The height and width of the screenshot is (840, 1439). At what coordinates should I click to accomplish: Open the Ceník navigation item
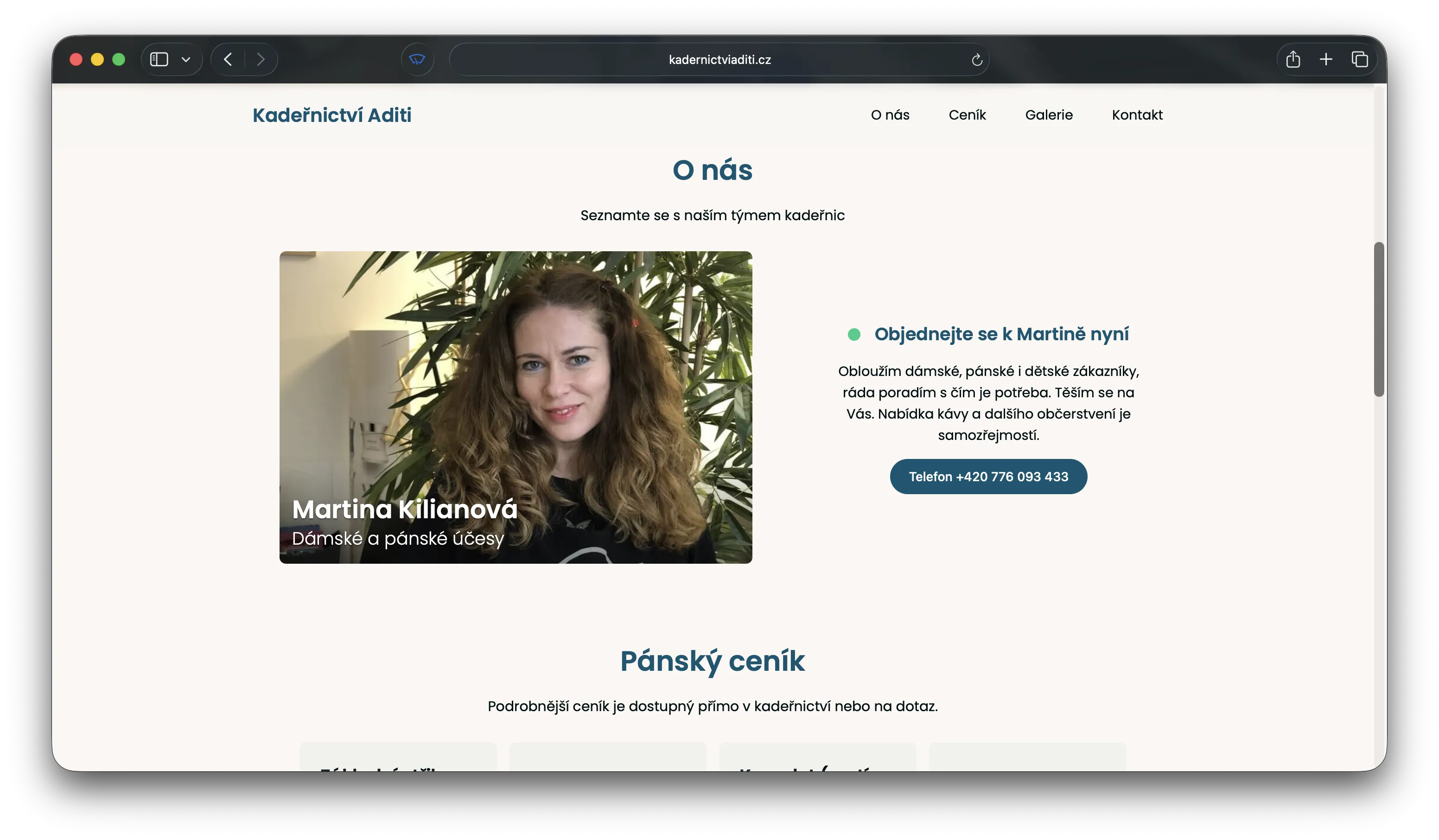tap(967, 115)
